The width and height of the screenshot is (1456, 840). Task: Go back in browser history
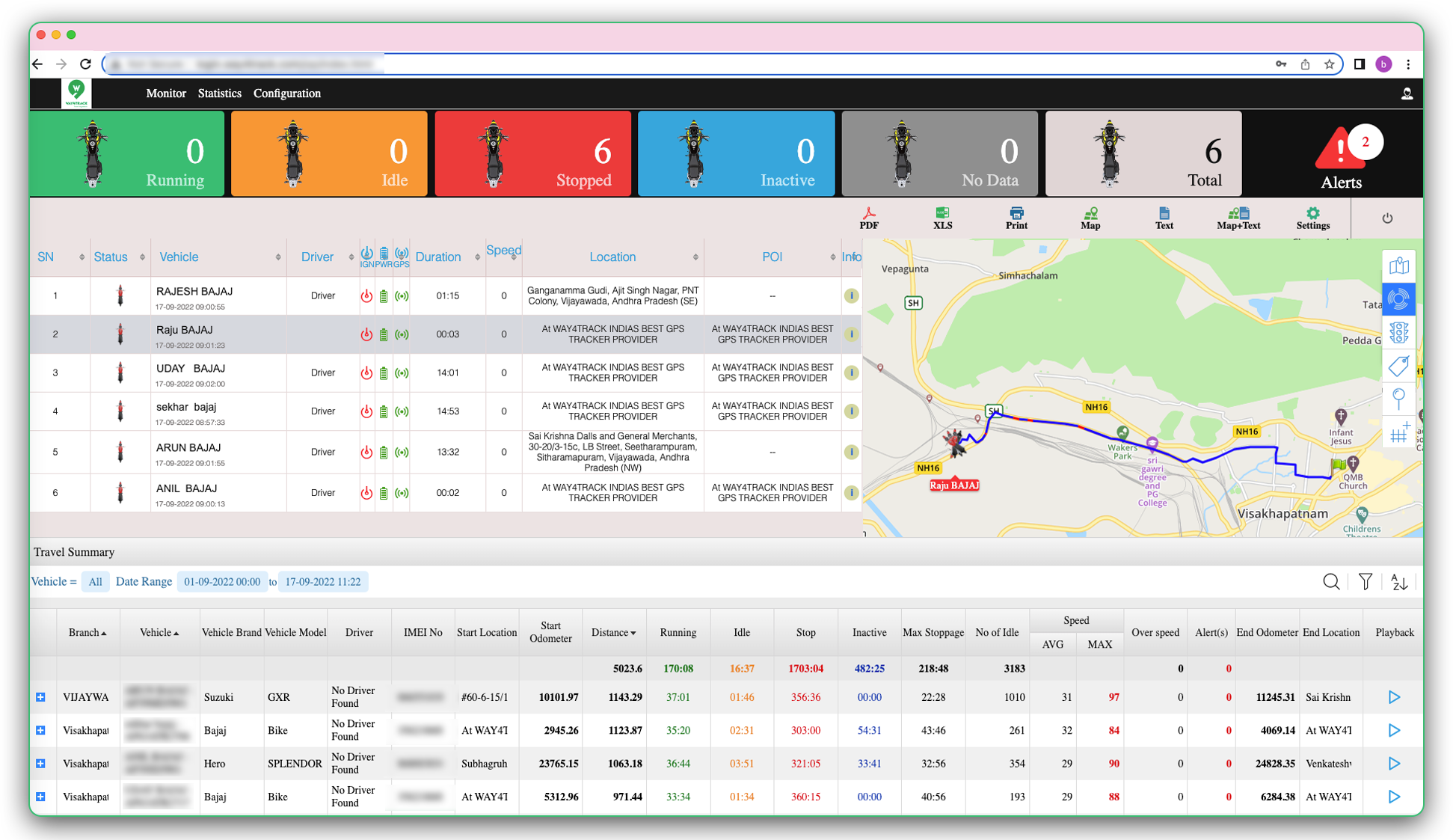(37, 64)
